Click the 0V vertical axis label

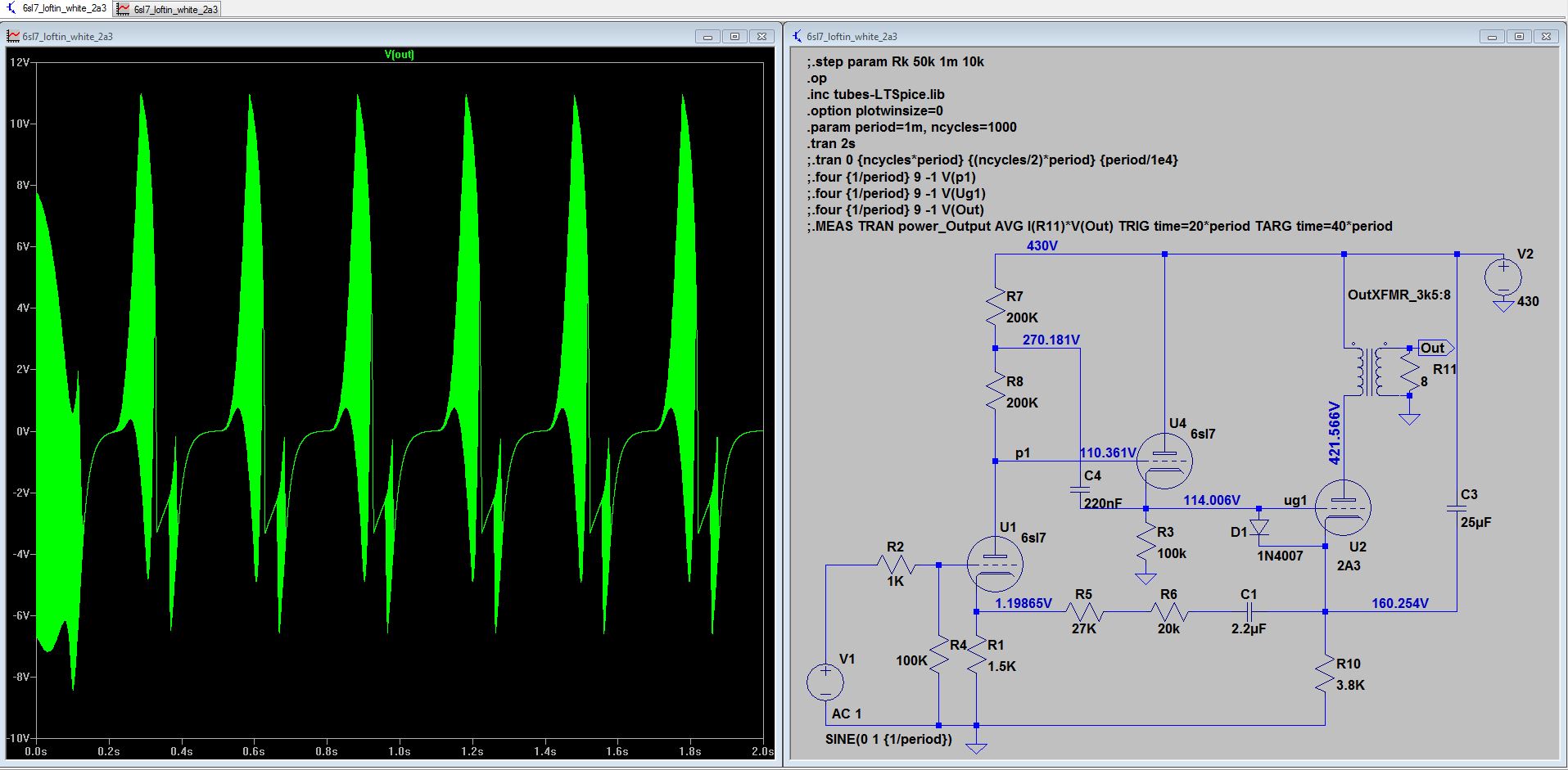pyautogui.click(x=23, y=431)
